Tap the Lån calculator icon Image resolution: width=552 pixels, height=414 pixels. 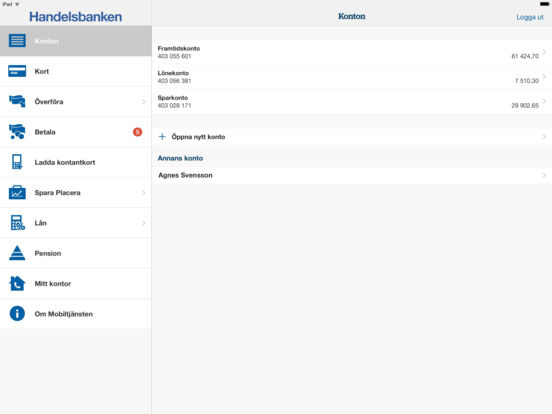(x=17, y=222)
